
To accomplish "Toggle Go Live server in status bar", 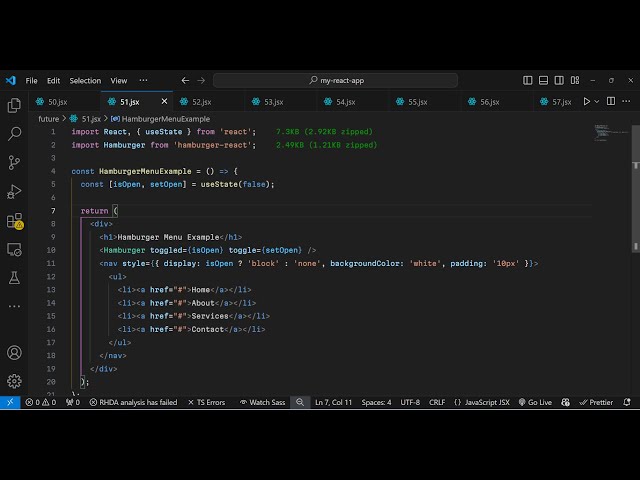I will point(534,402).
